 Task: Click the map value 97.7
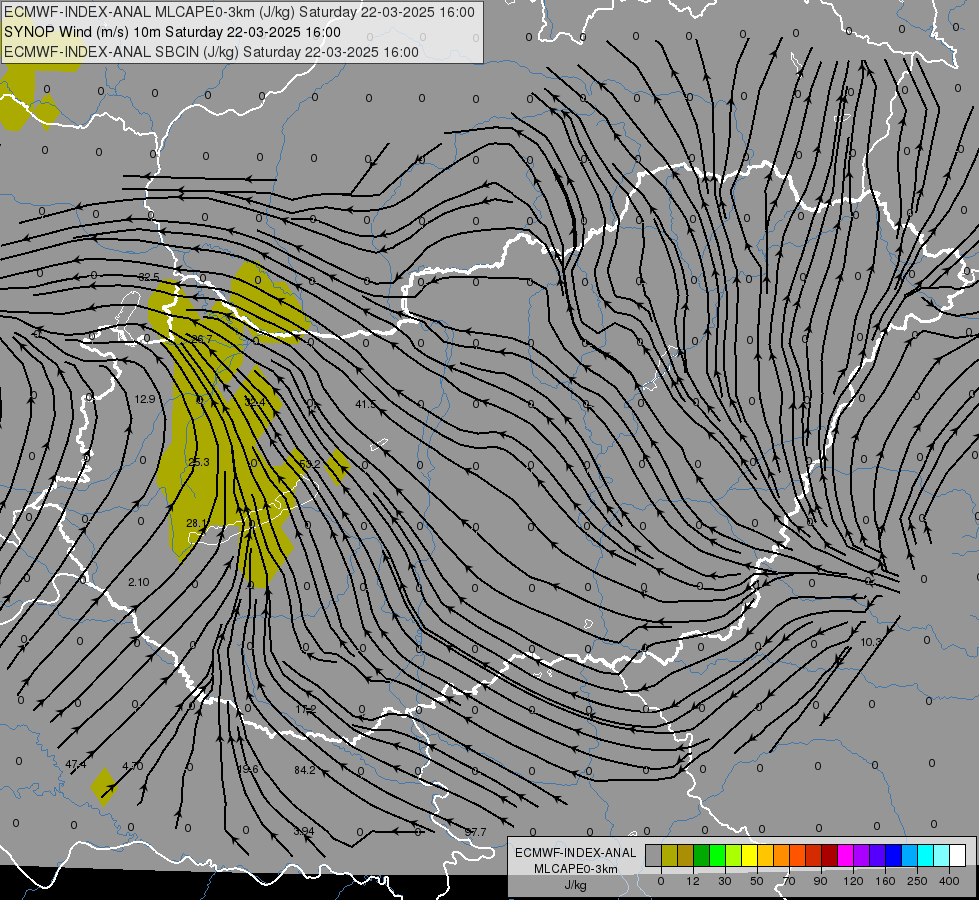pos(475,832)
